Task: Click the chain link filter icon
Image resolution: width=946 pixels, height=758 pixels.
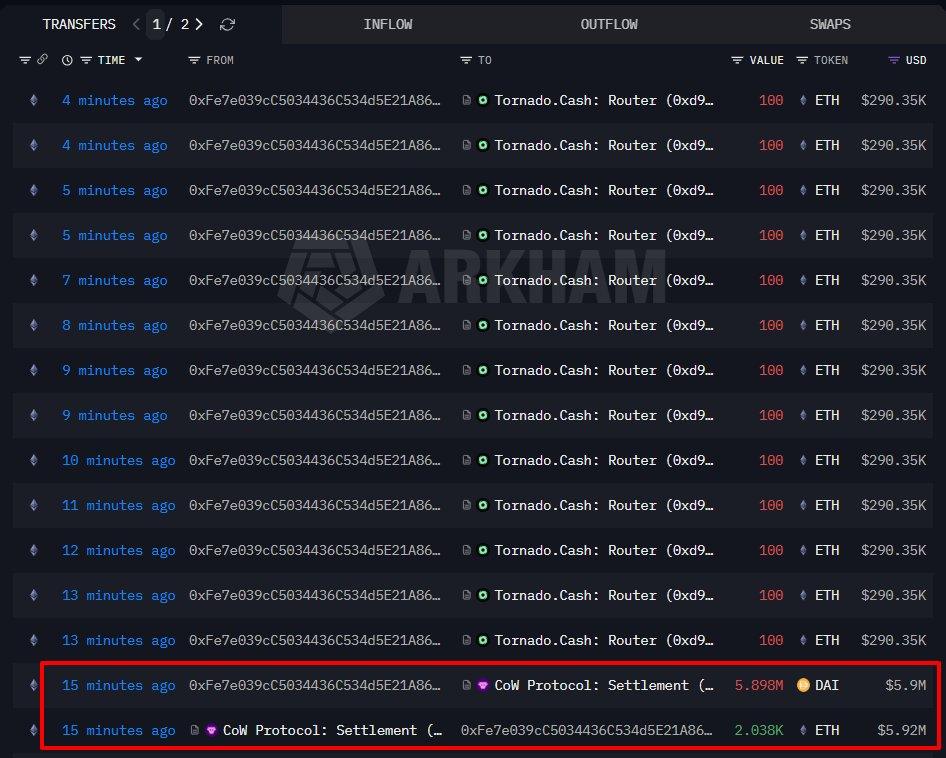Action: pos(42,60)
